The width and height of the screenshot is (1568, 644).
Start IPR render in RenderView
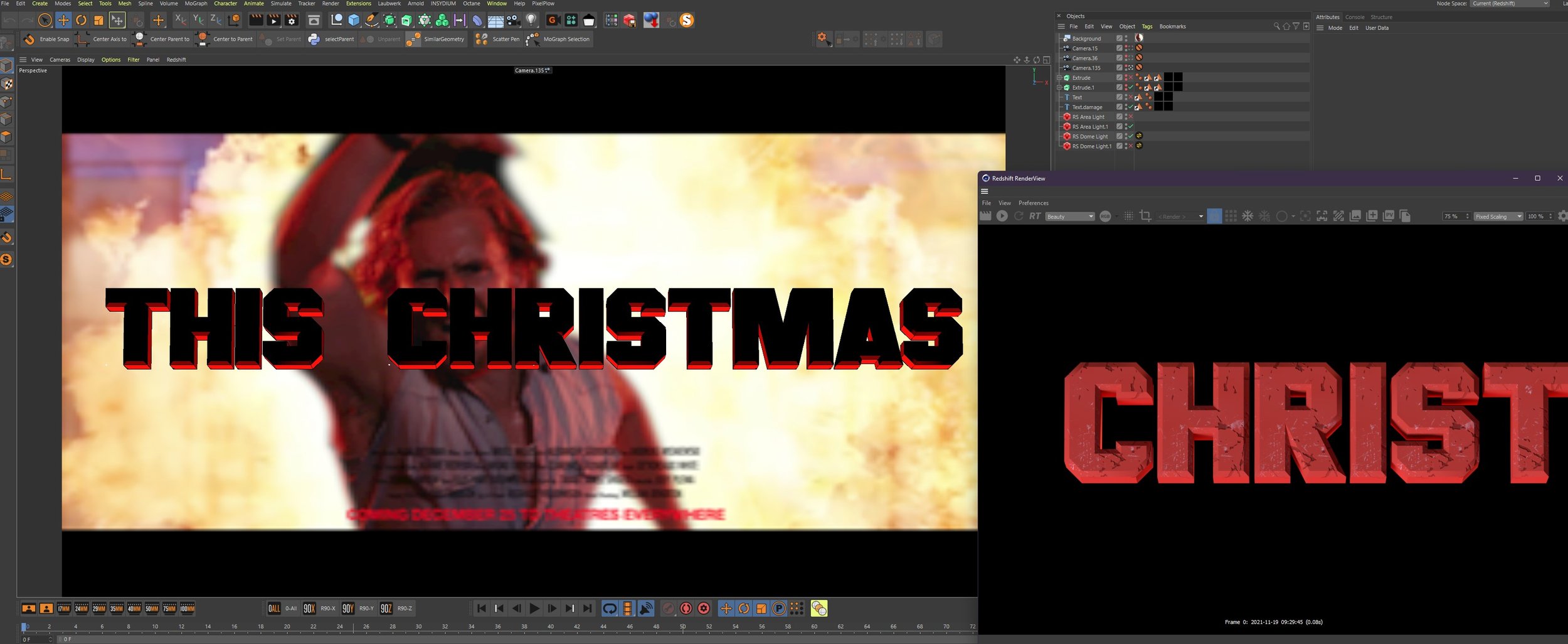click(1002, 216)
